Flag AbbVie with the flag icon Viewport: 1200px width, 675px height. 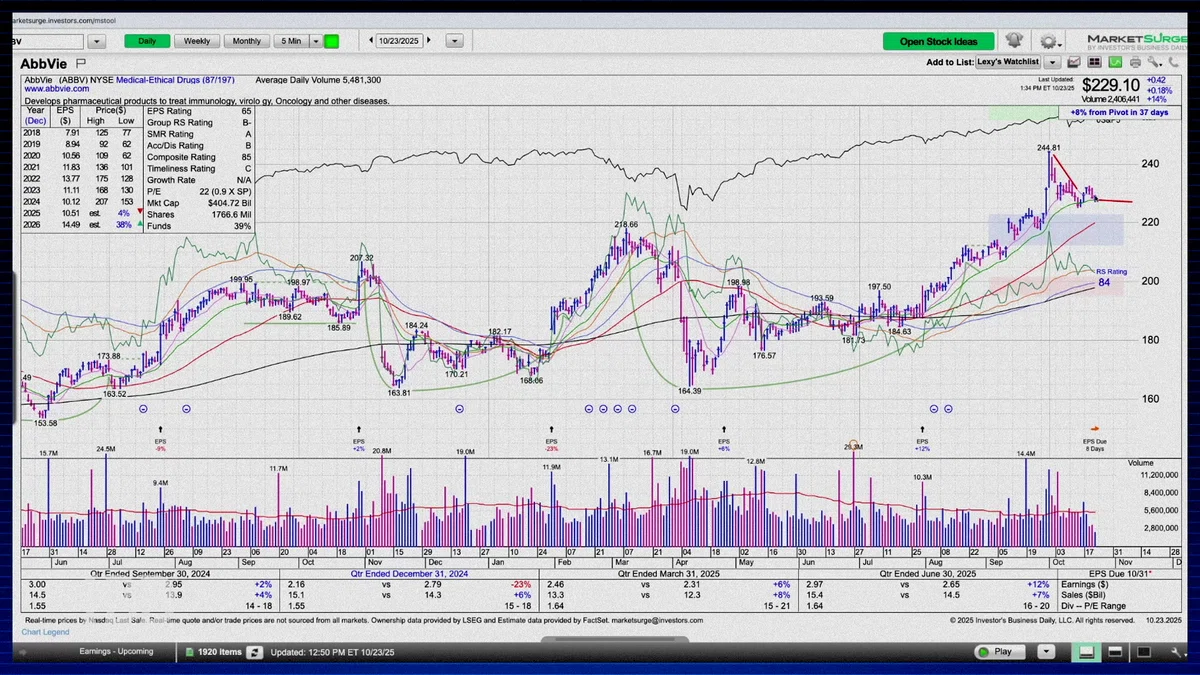[x=81, y=63]
